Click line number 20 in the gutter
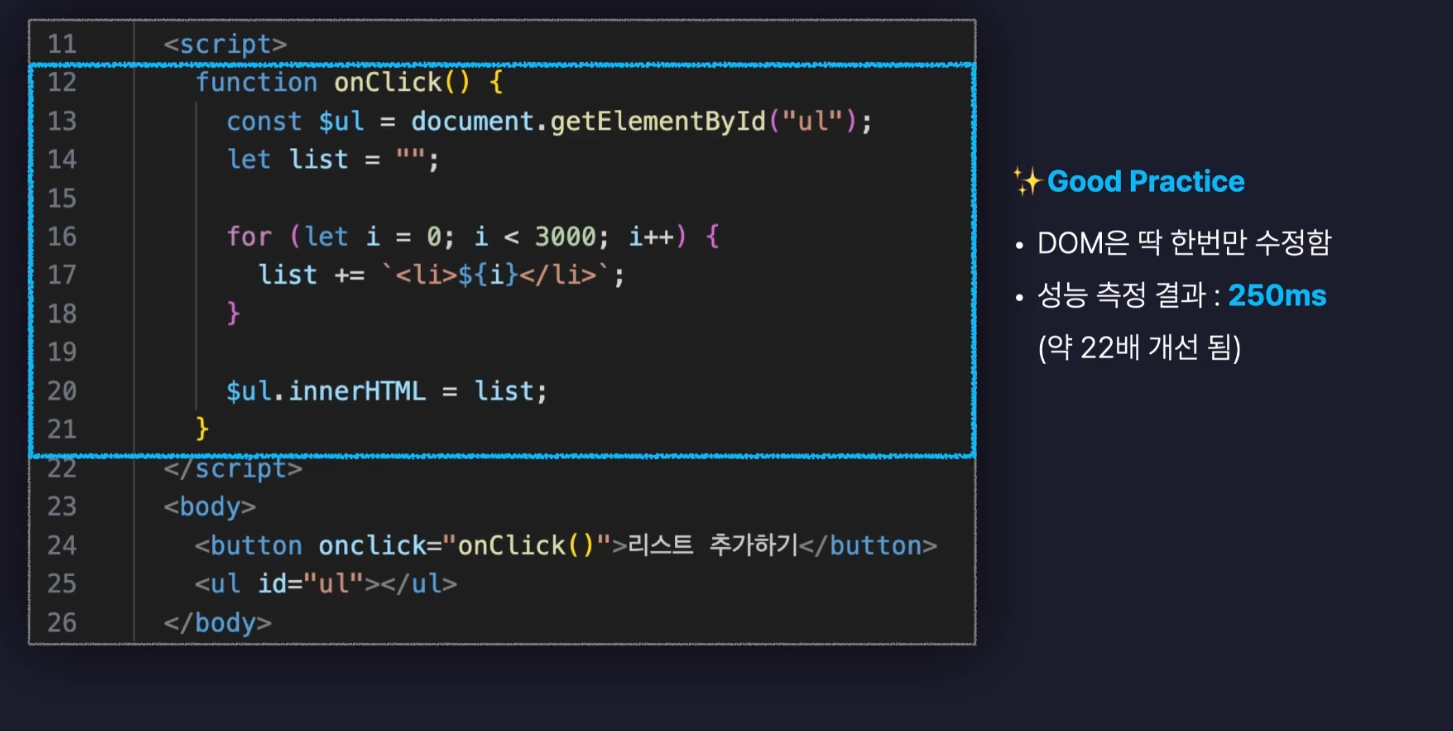 coord(61,391)
